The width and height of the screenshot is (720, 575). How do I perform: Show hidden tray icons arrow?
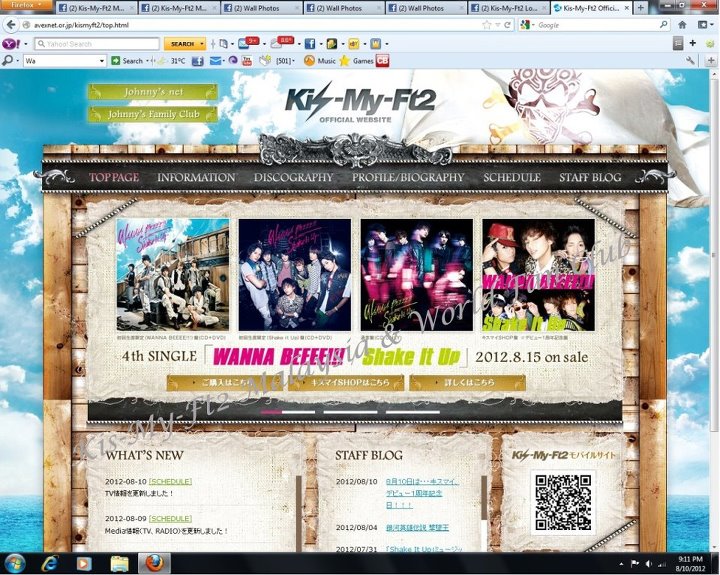(x=621, y=564)
